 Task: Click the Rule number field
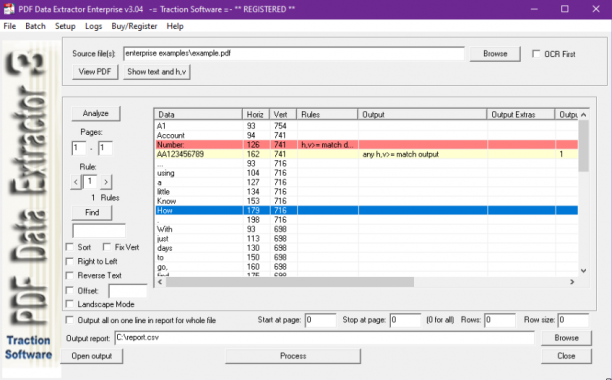pyautogui.click(x=91, y=182)
